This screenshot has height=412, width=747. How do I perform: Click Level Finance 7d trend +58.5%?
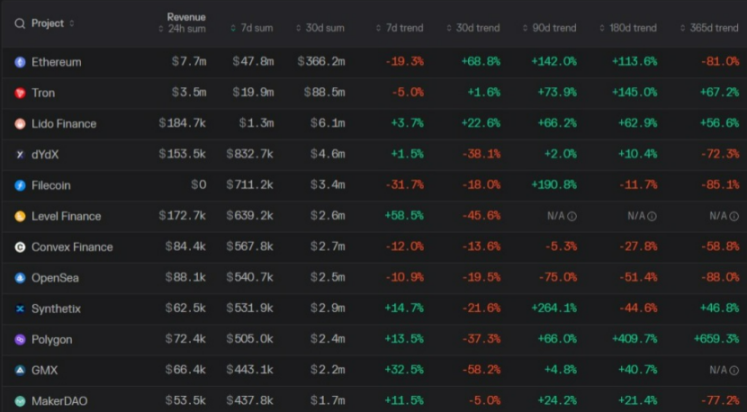[x=404, y=216]
